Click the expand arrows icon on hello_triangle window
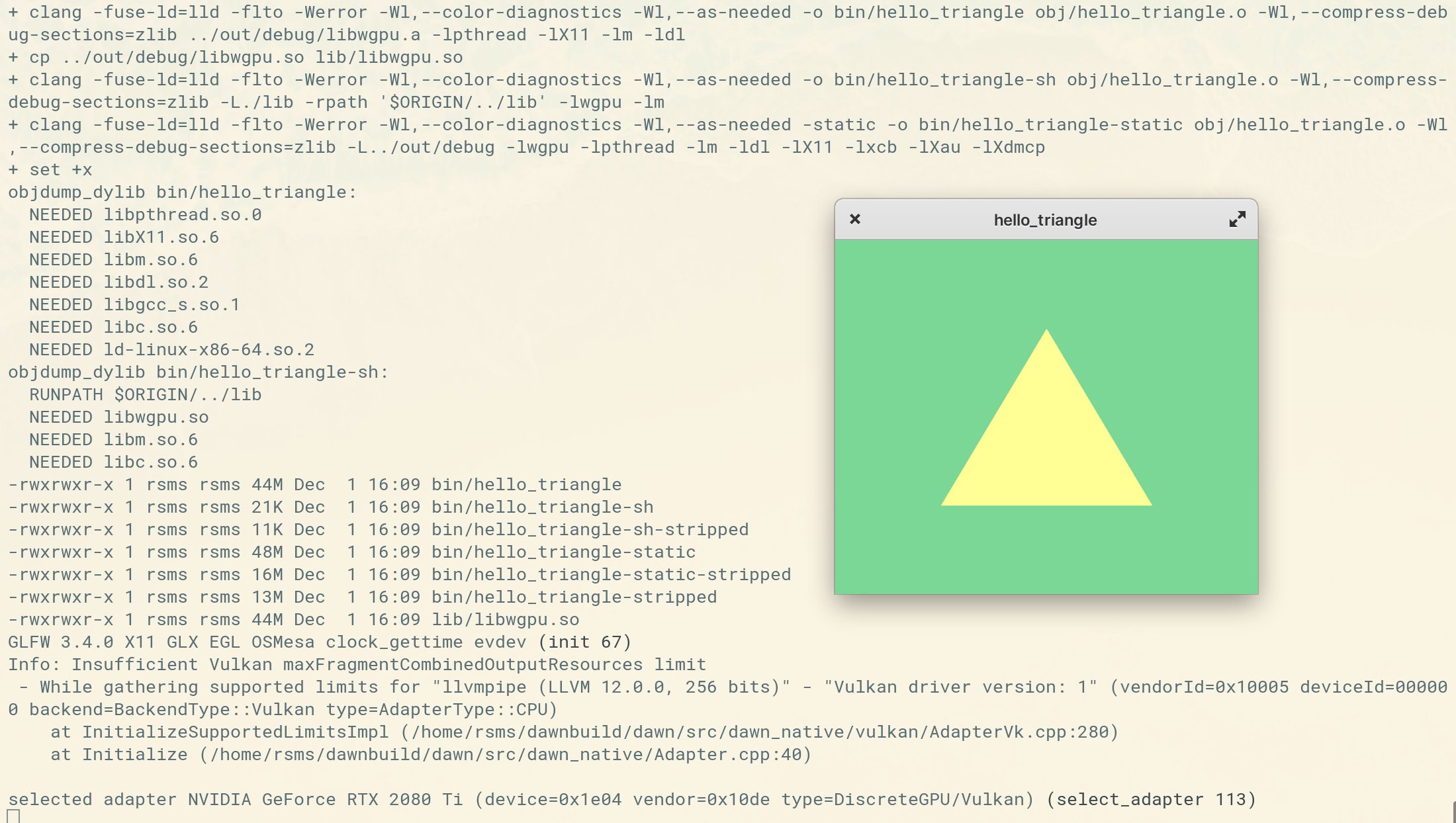This screenshot has width=1456, height=823. pos(1237,220)
